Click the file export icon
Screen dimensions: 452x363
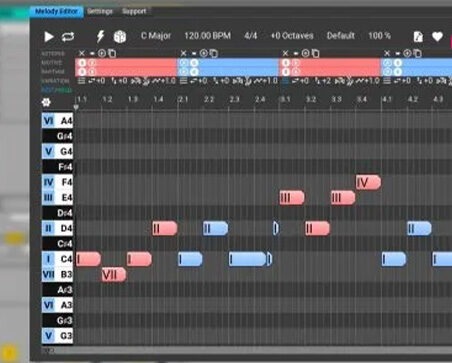(x=418, y=36)
